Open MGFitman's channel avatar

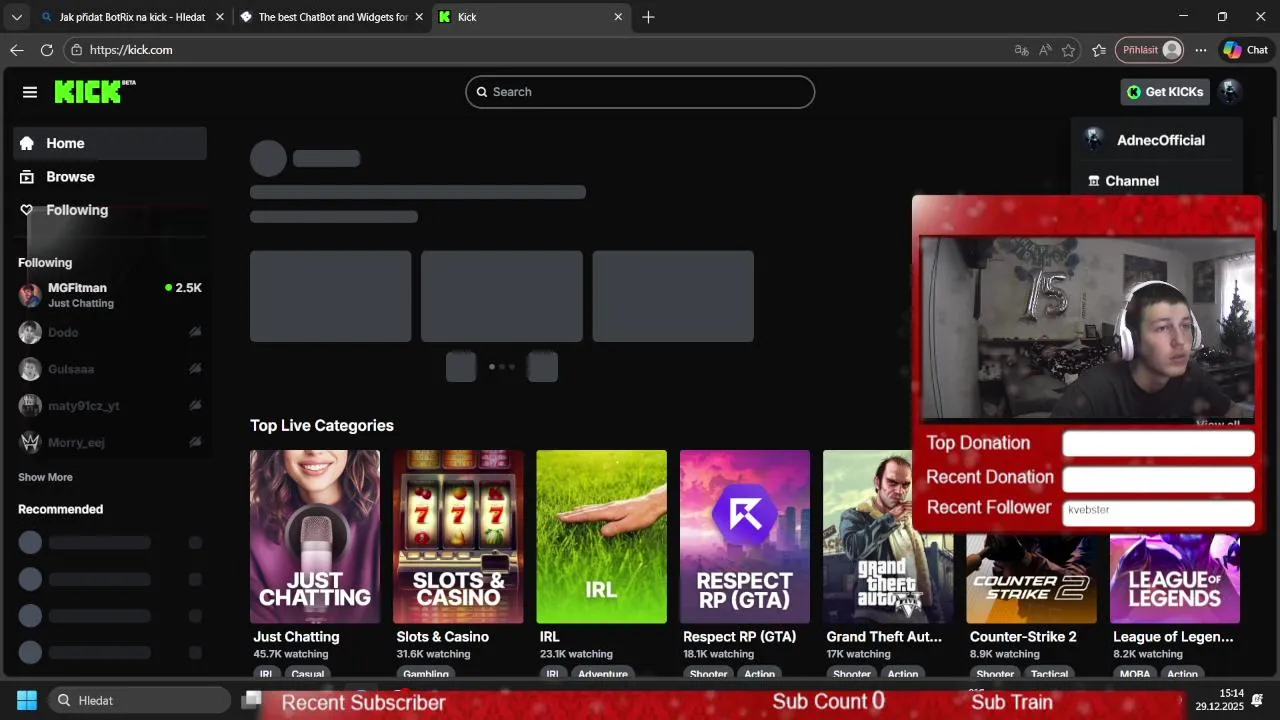[30, 295]
